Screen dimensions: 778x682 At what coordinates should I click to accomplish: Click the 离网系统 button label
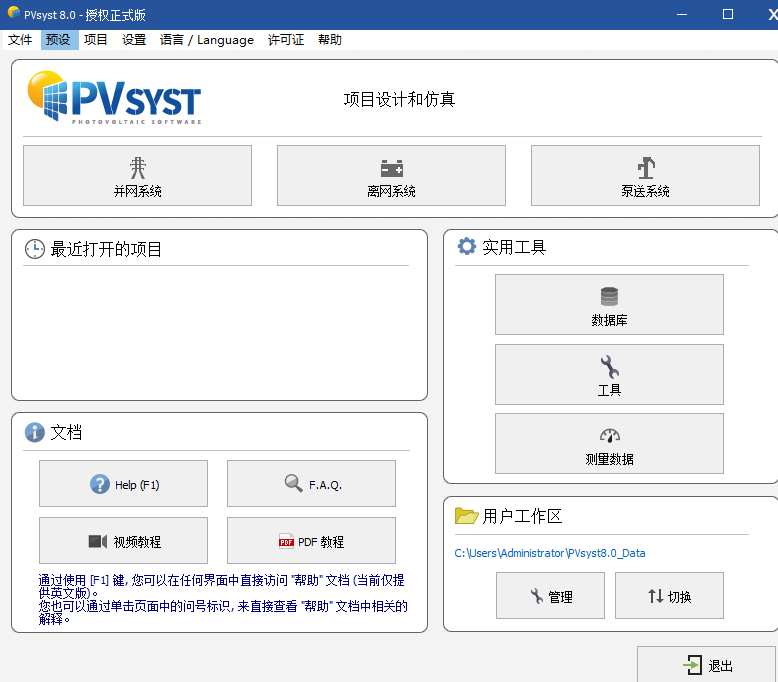point(391,191)
